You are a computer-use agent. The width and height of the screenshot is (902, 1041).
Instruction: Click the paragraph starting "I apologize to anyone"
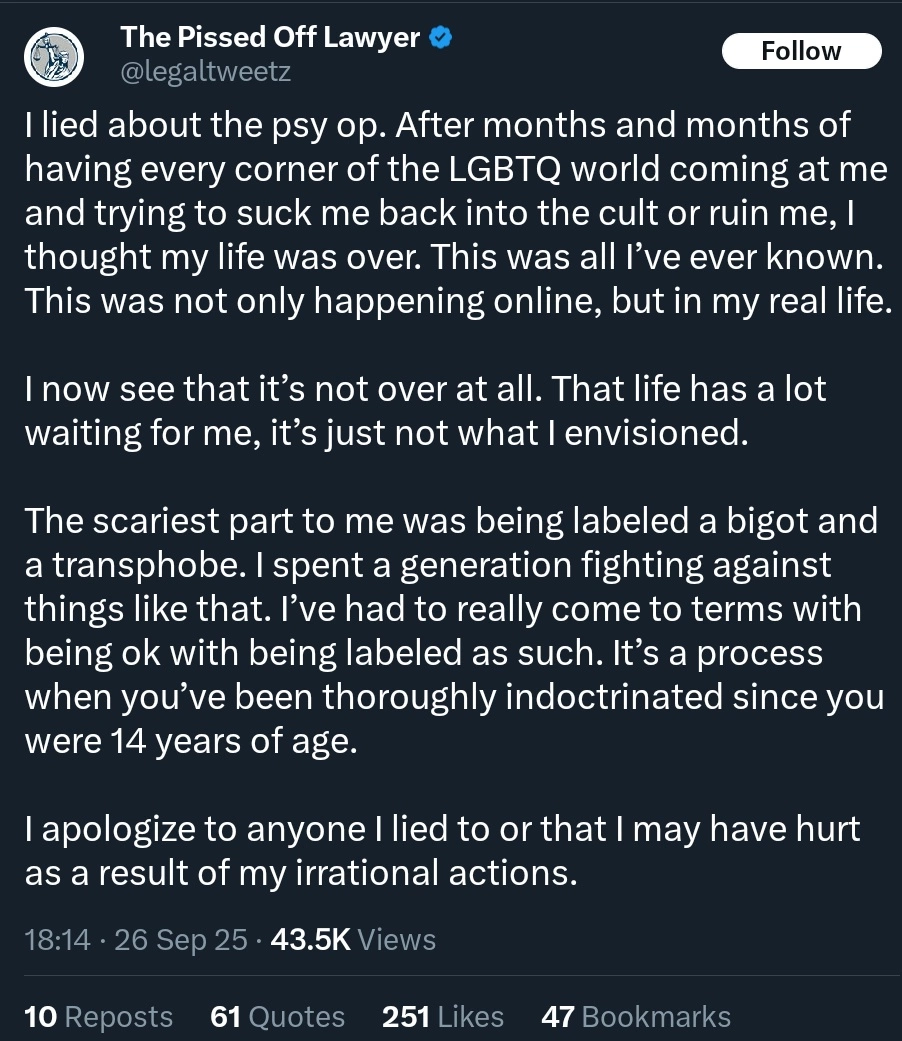click(442, 851)
